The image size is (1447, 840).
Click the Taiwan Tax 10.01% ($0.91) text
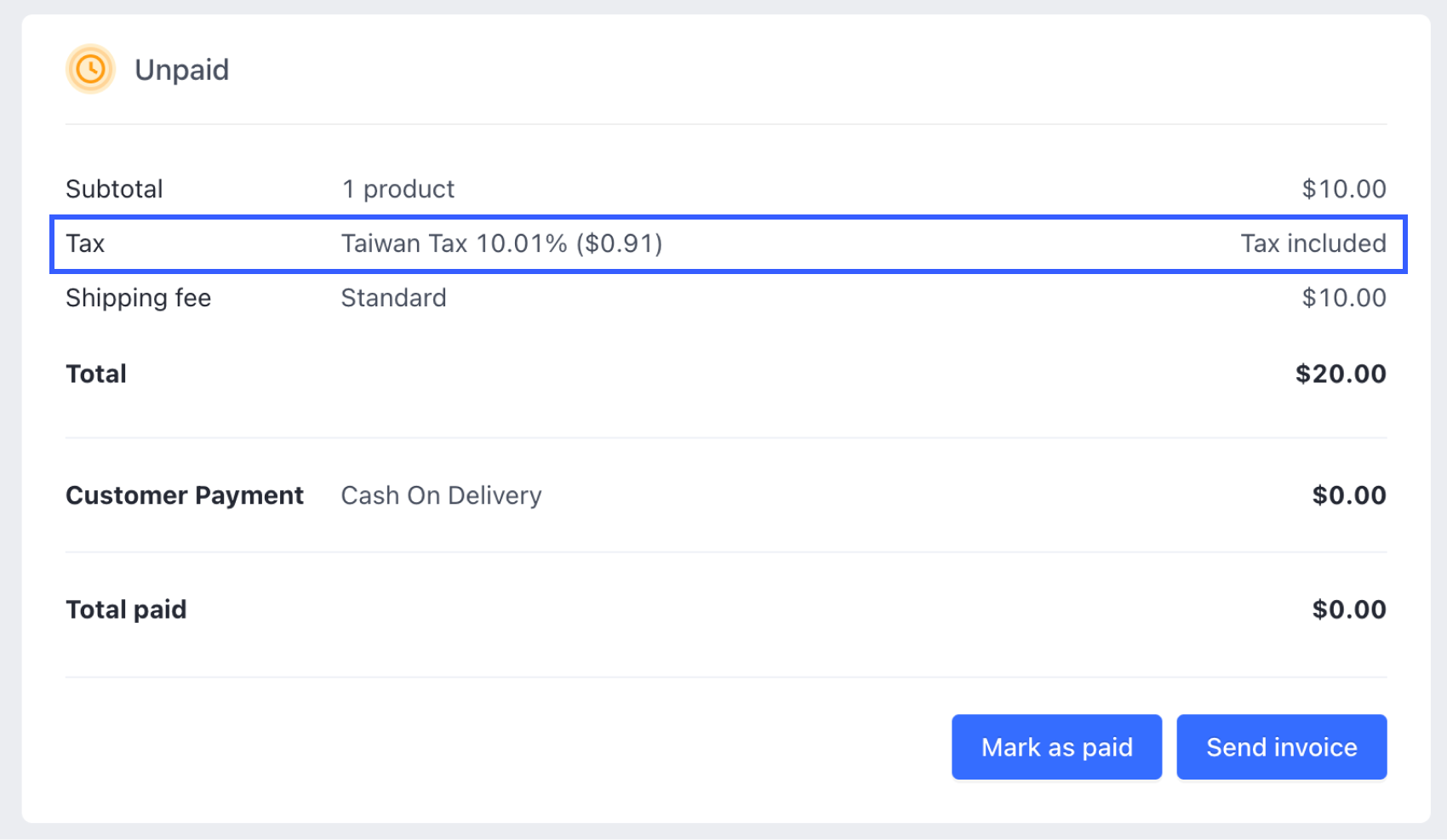pos(502,243)
